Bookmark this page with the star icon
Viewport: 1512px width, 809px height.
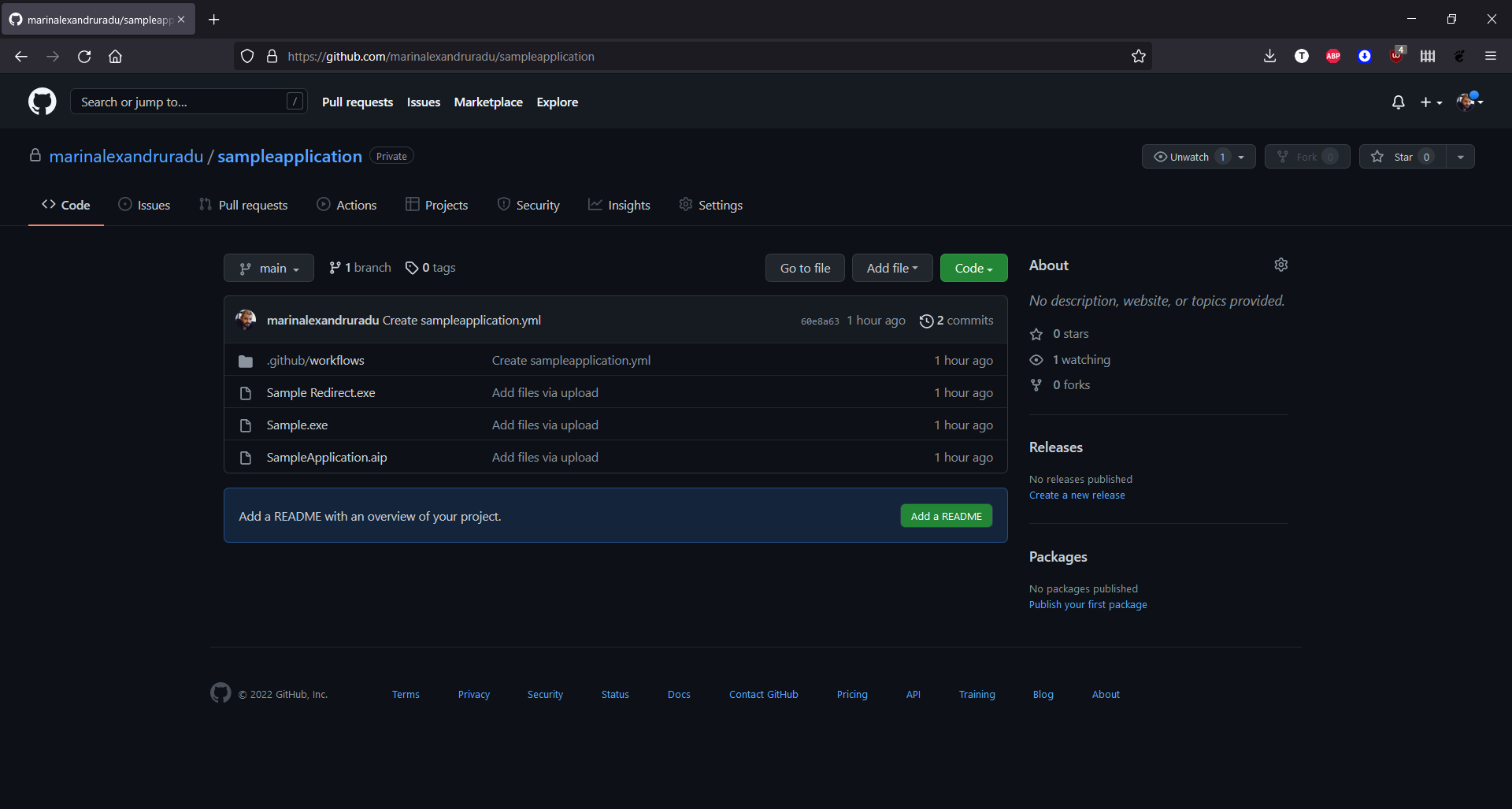click(1139, 56)
